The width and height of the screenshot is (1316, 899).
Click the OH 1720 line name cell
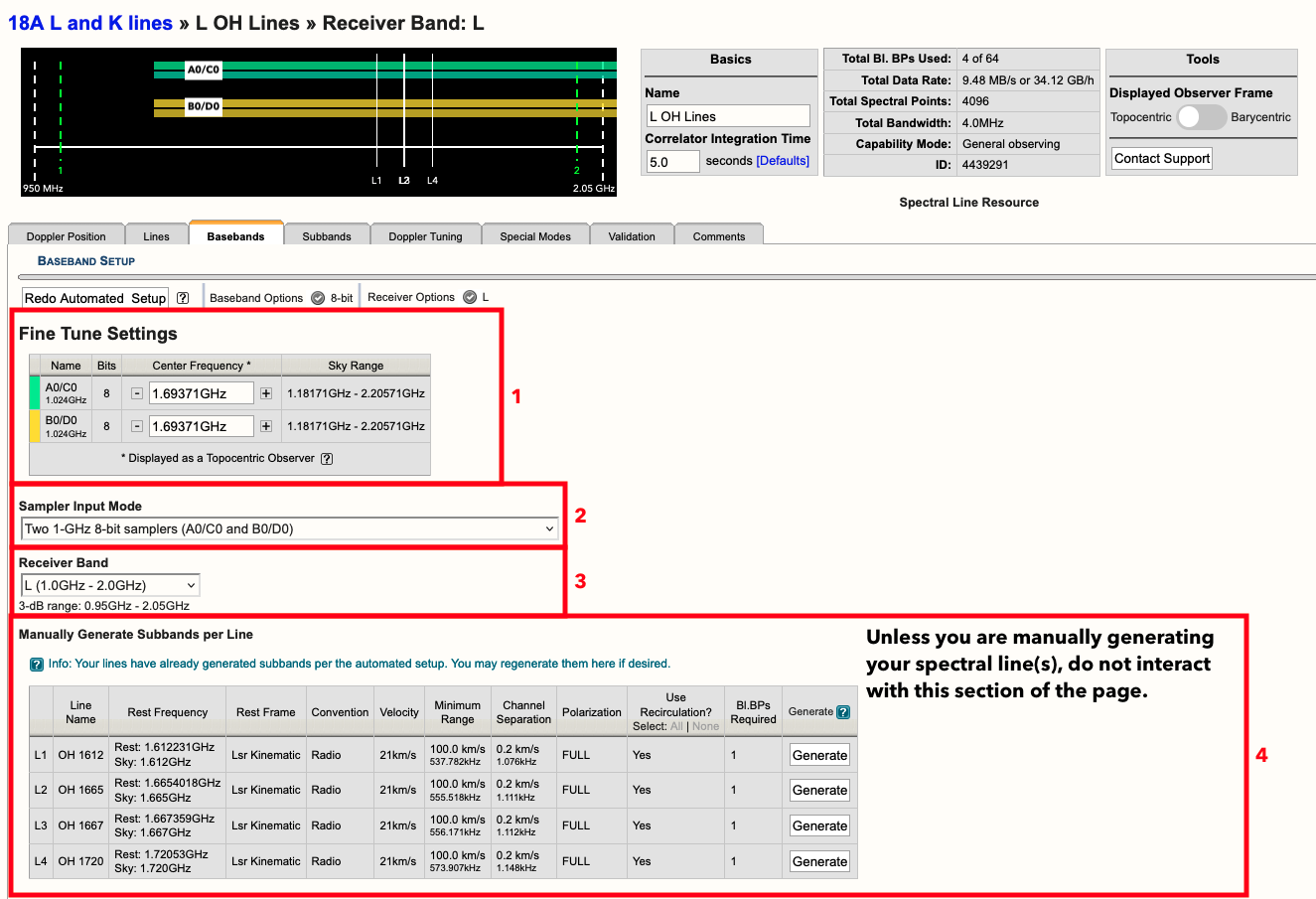pyautogui.click(x=80, y=861)
